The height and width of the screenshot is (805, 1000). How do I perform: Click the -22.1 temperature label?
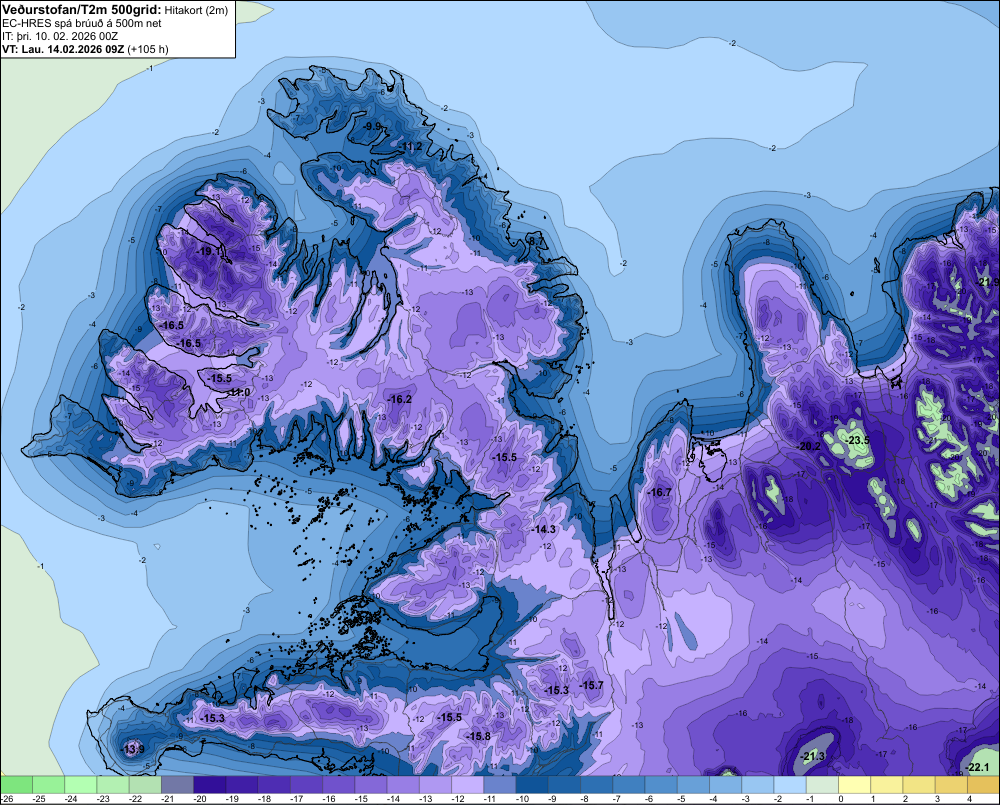(976, 767)
